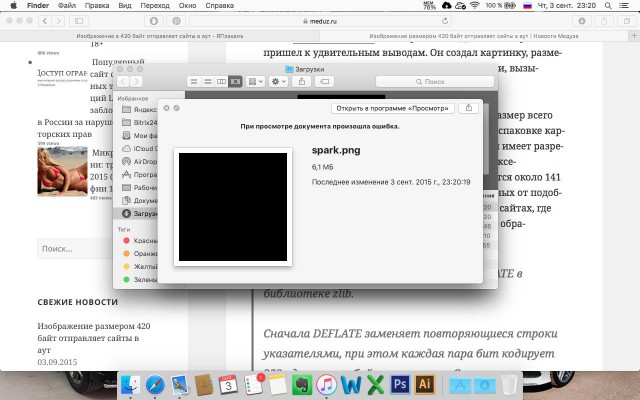Open the Downloads stack in the Dock

[x=485, y=385]
